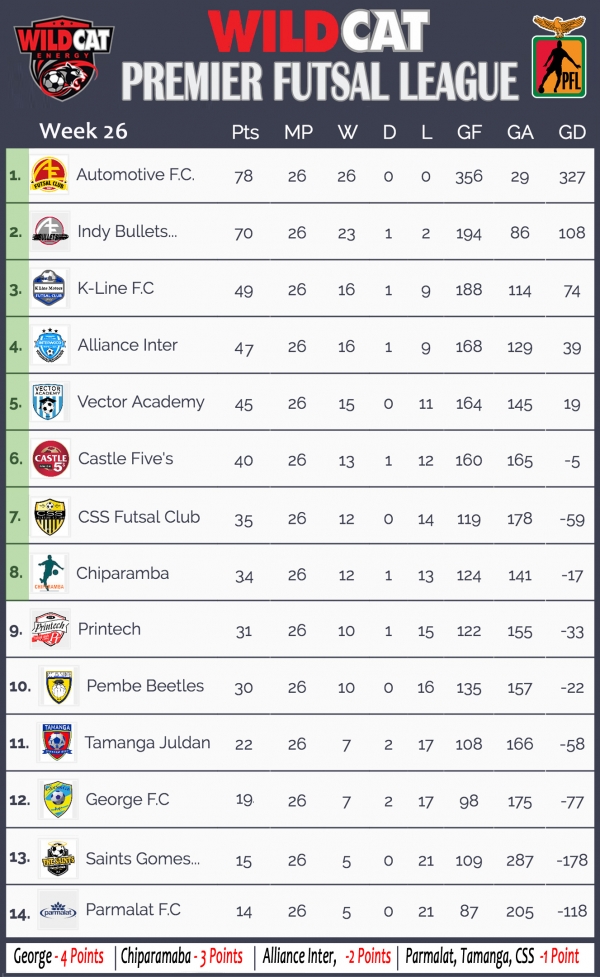
Task: Click the GD column header
Action: pyautogui.click(x=571, y=132)
